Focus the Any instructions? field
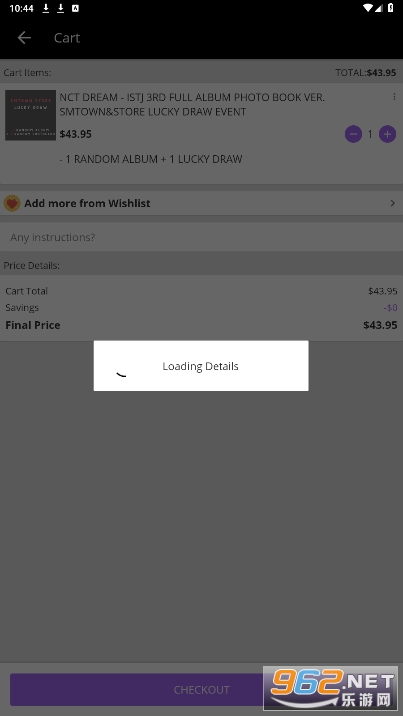The width and height of the screenshot is (403, 716). click(x=201, y=237)
